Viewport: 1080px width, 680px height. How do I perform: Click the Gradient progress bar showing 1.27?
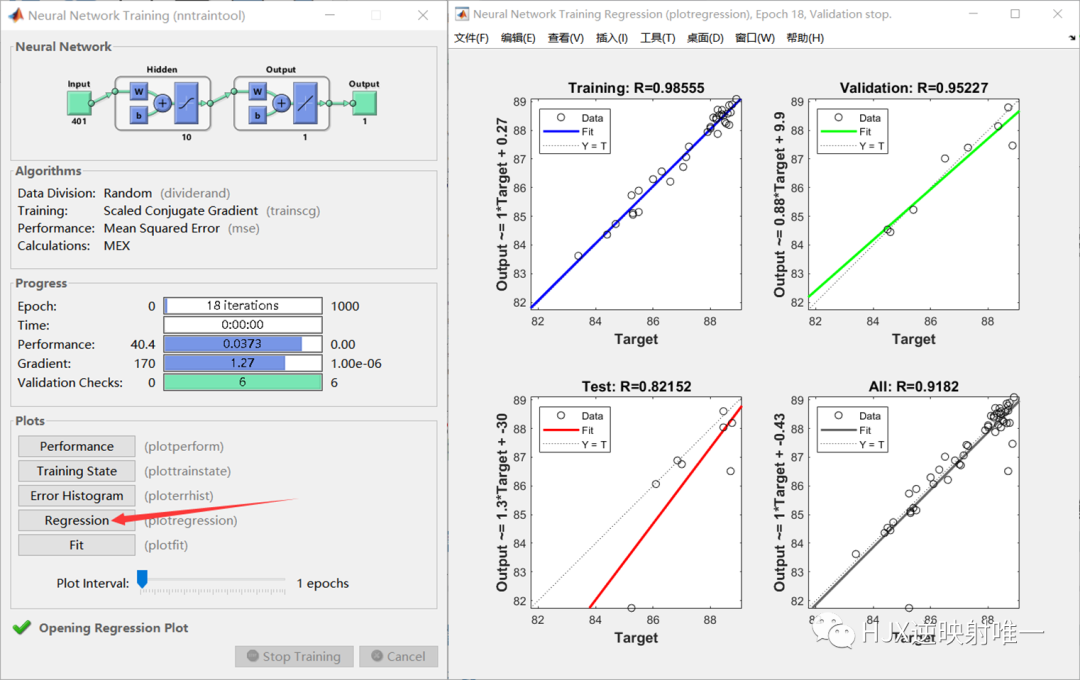tap(242, 363)
